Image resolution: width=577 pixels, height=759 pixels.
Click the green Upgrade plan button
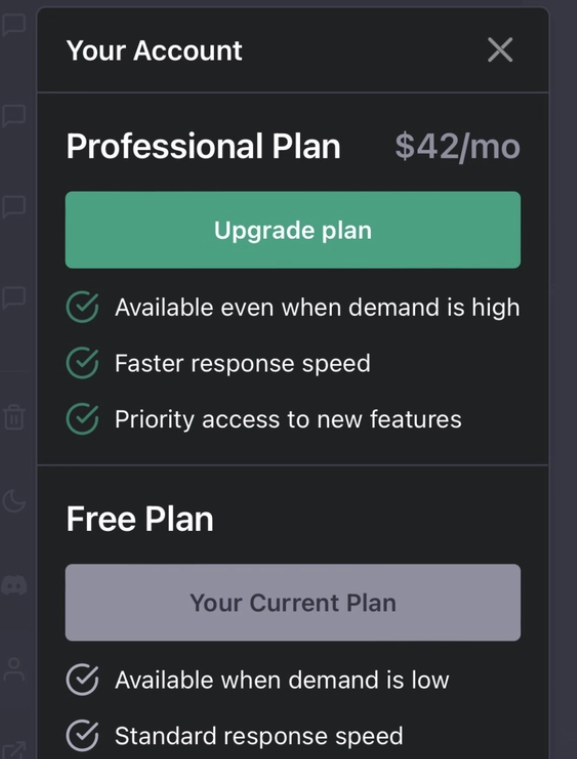(293, 230)
